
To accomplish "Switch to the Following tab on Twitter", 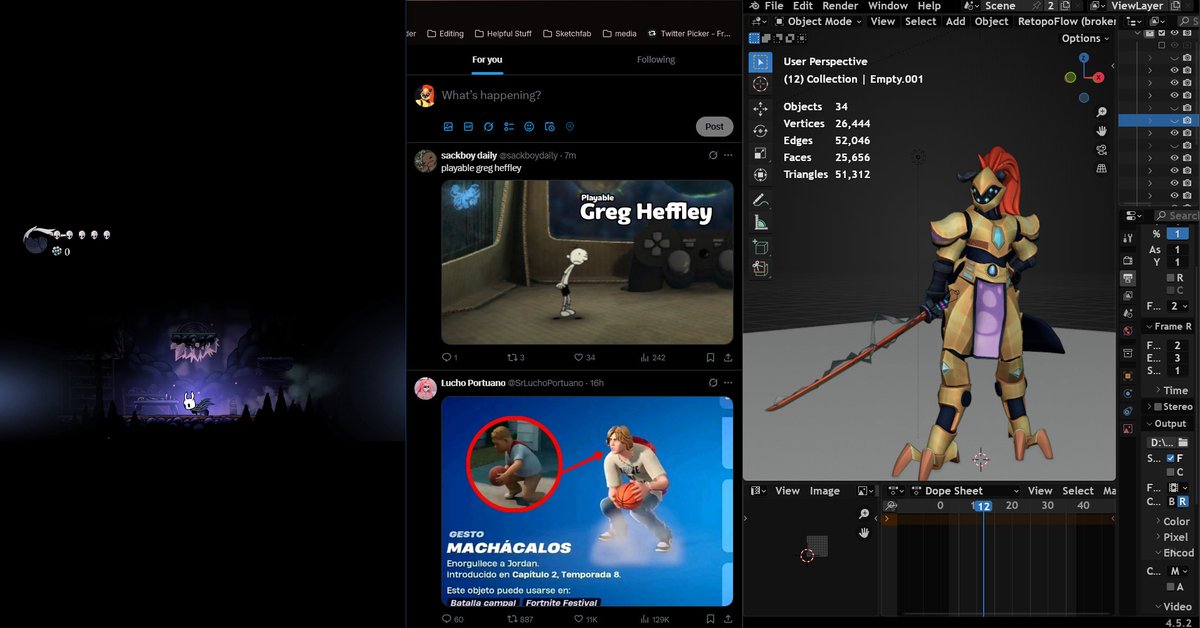I will (656, 59).
